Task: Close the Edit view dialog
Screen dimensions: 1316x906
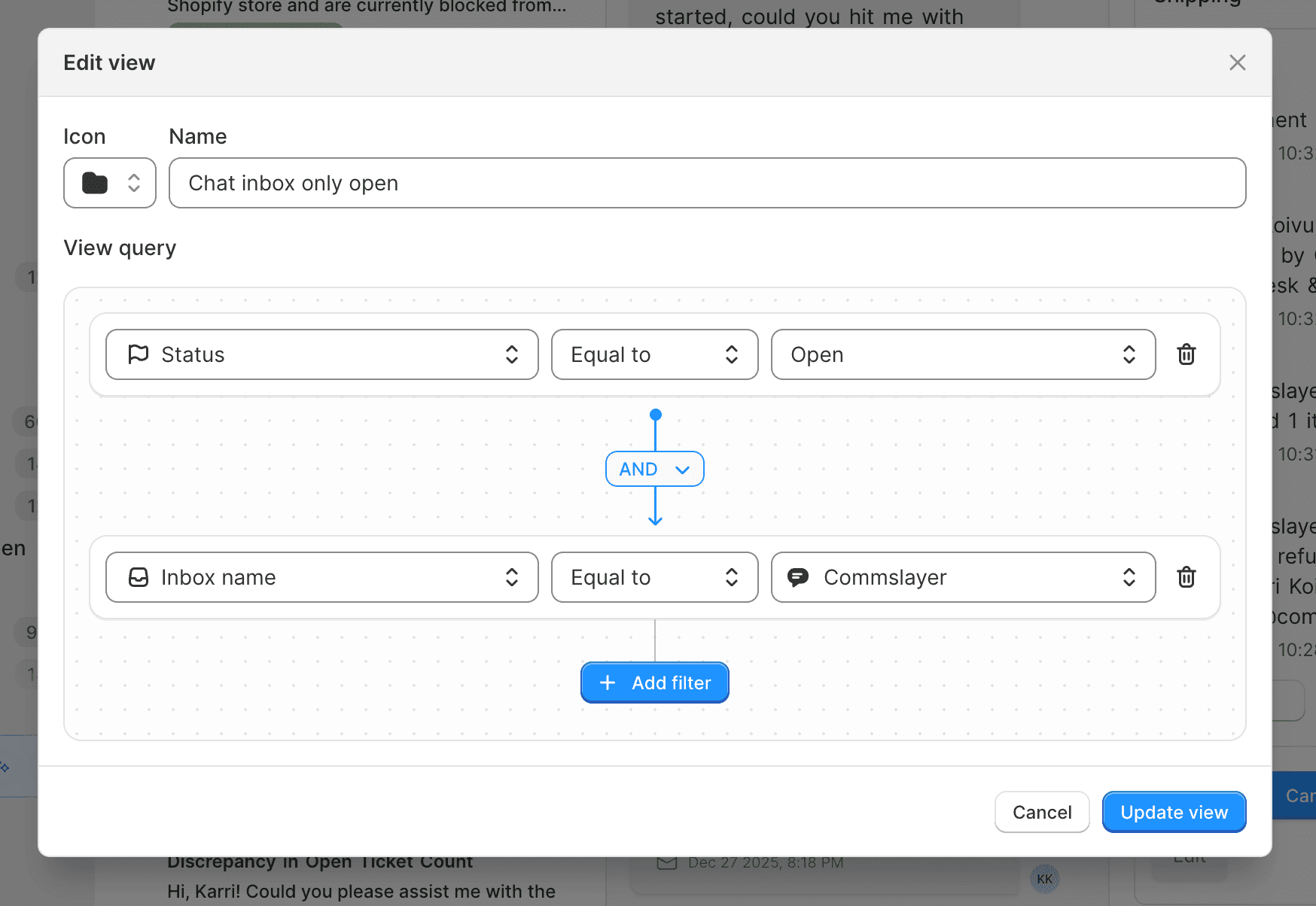Action: click(x=1237, y=62)
